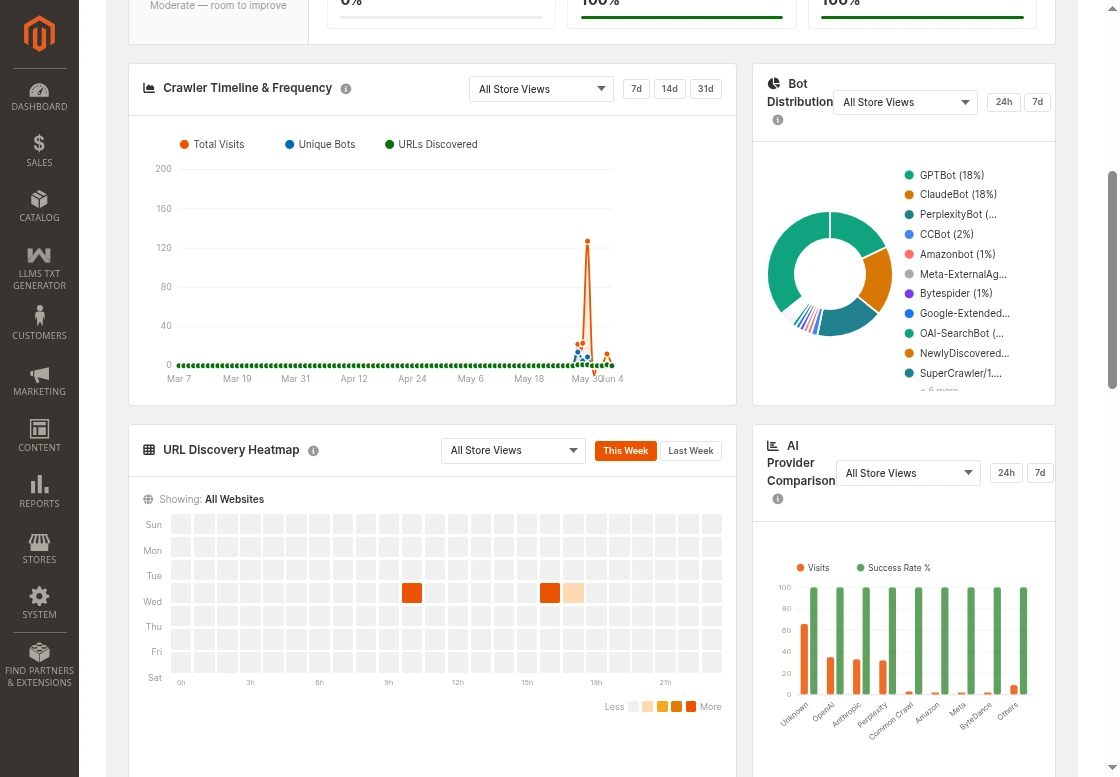Click the URL Discovery Heatmap grid icon

tap(149, 450)
